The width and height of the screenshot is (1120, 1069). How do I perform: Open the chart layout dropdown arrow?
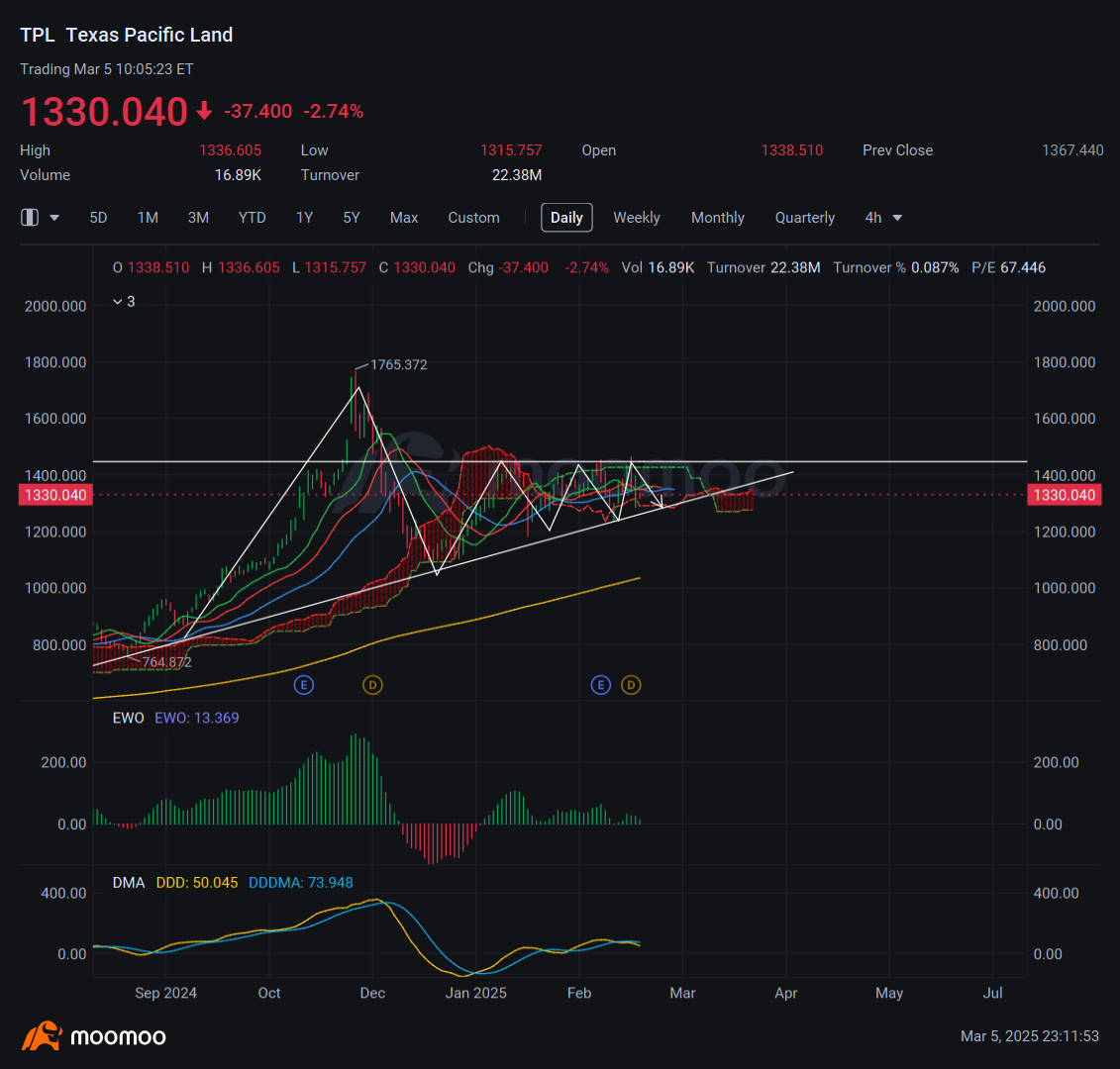(54, 218)
